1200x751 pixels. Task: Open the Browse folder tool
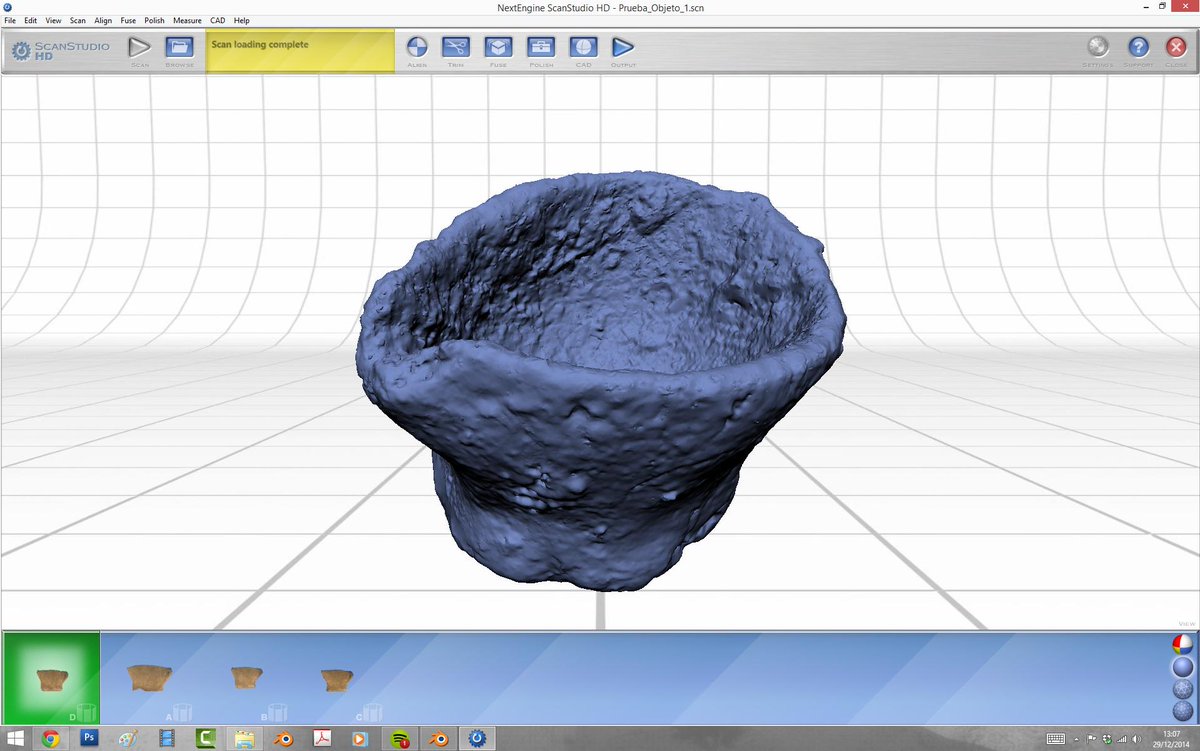[180, 48]
